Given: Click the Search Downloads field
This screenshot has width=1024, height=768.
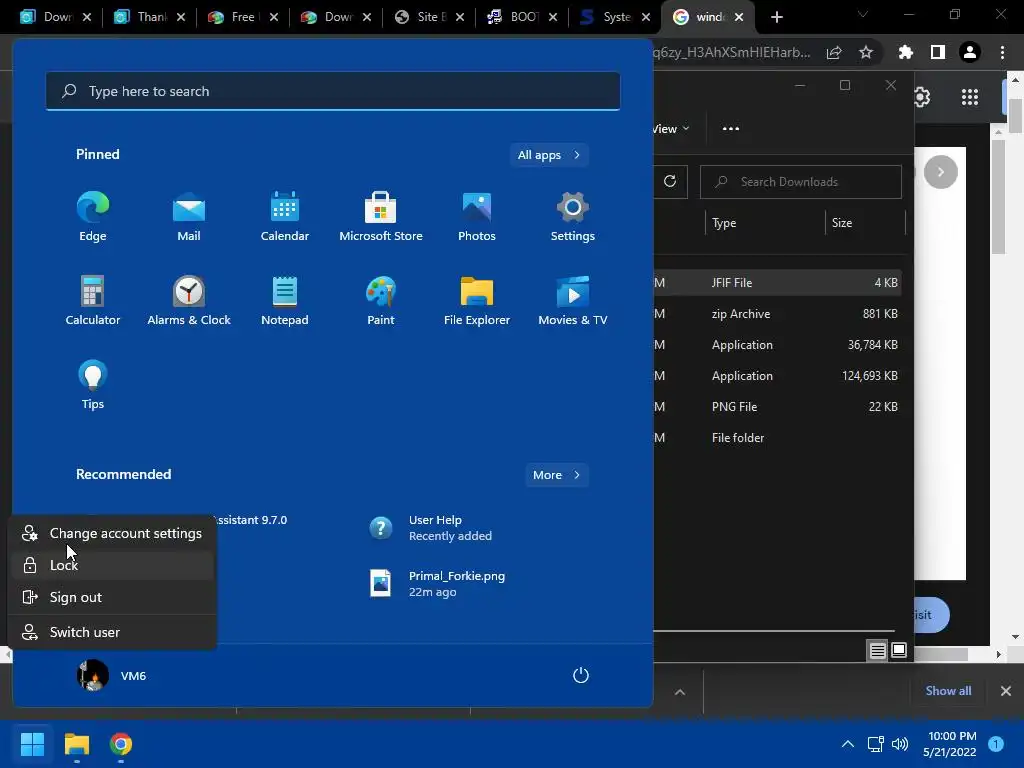Looking at the screenshot, I should [x=801, y=182].
